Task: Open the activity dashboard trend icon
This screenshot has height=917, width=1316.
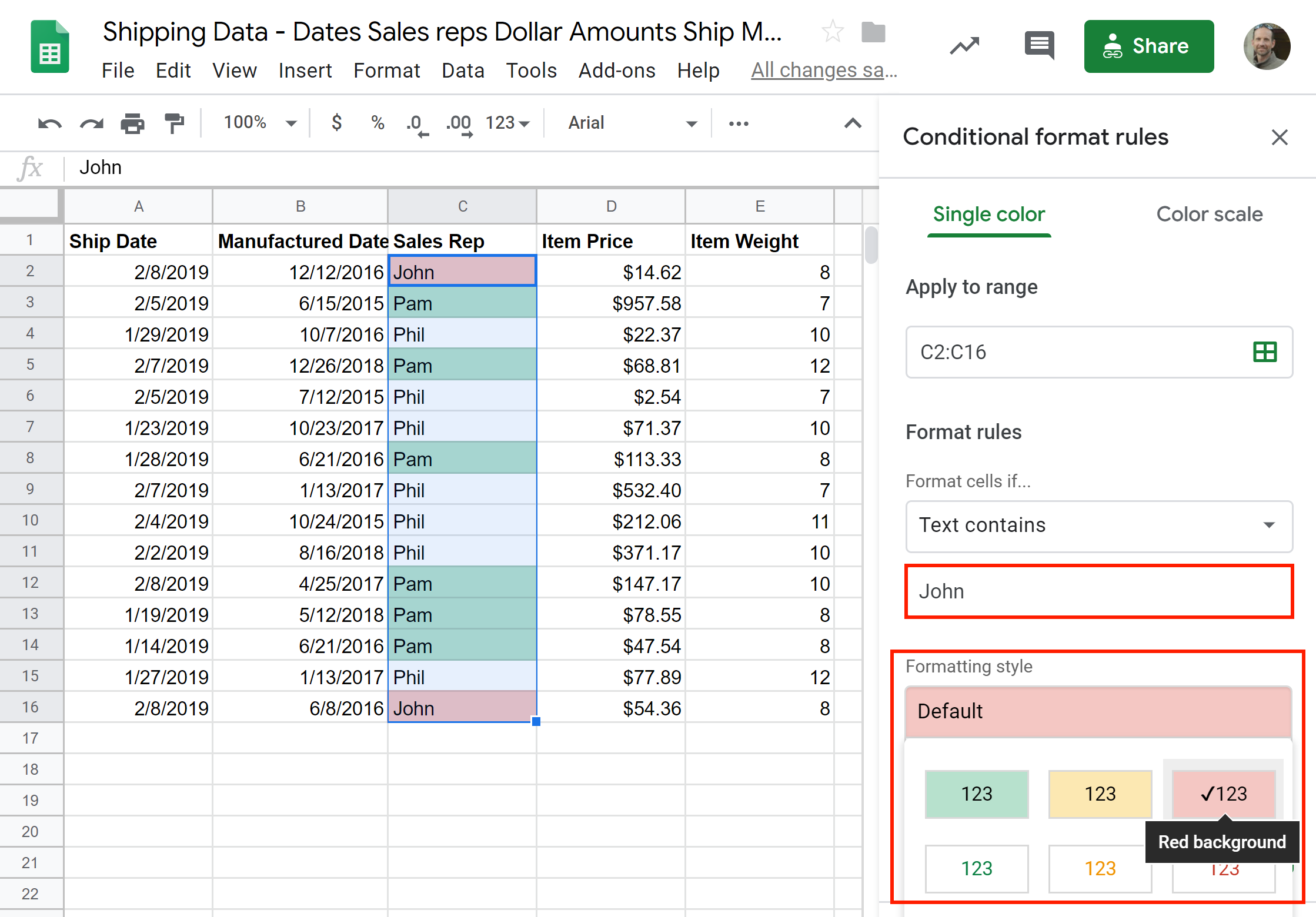Action: pos(964,46)
